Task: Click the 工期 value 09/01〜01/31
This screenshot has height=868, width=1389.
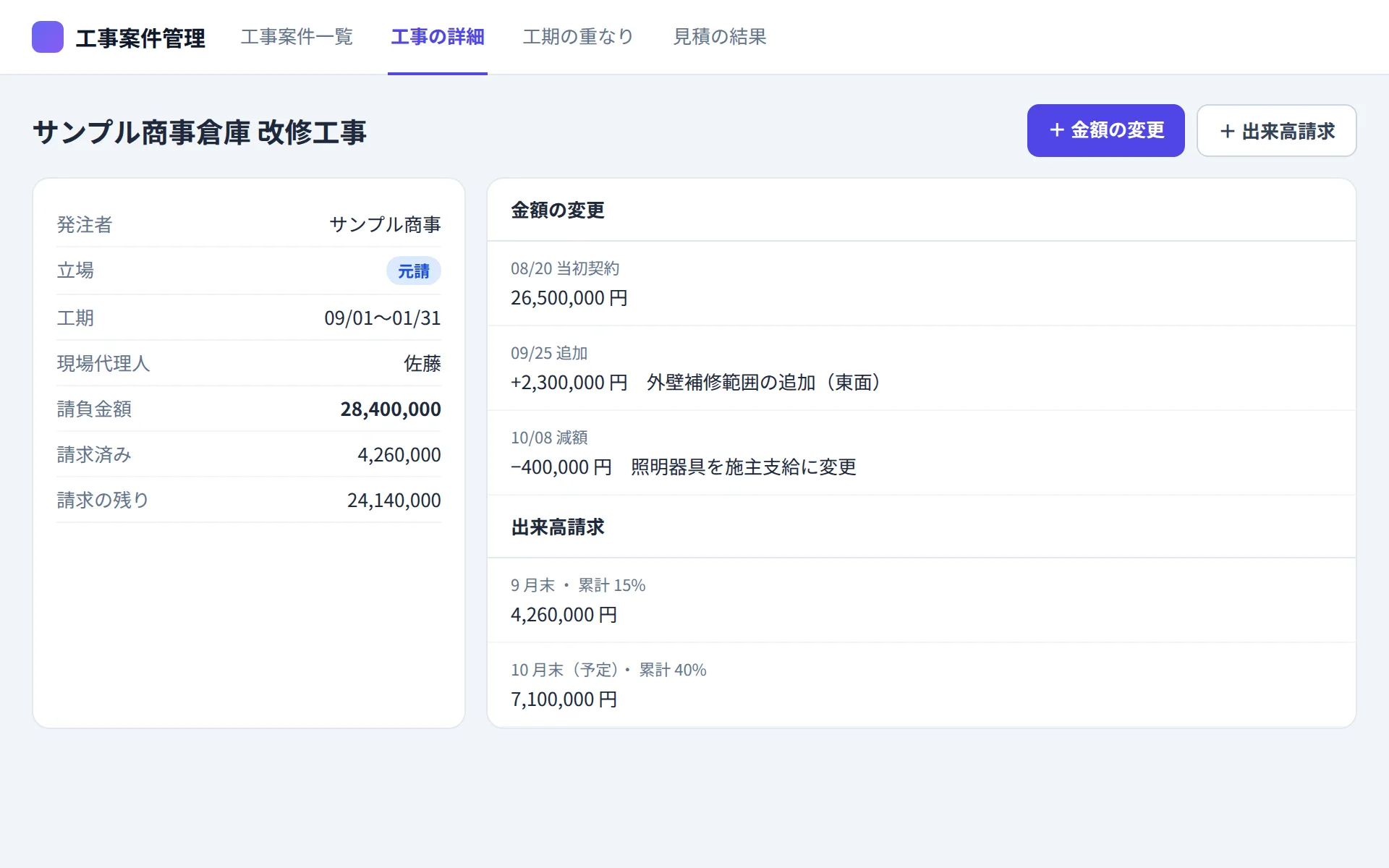Action: click(382, 318)
